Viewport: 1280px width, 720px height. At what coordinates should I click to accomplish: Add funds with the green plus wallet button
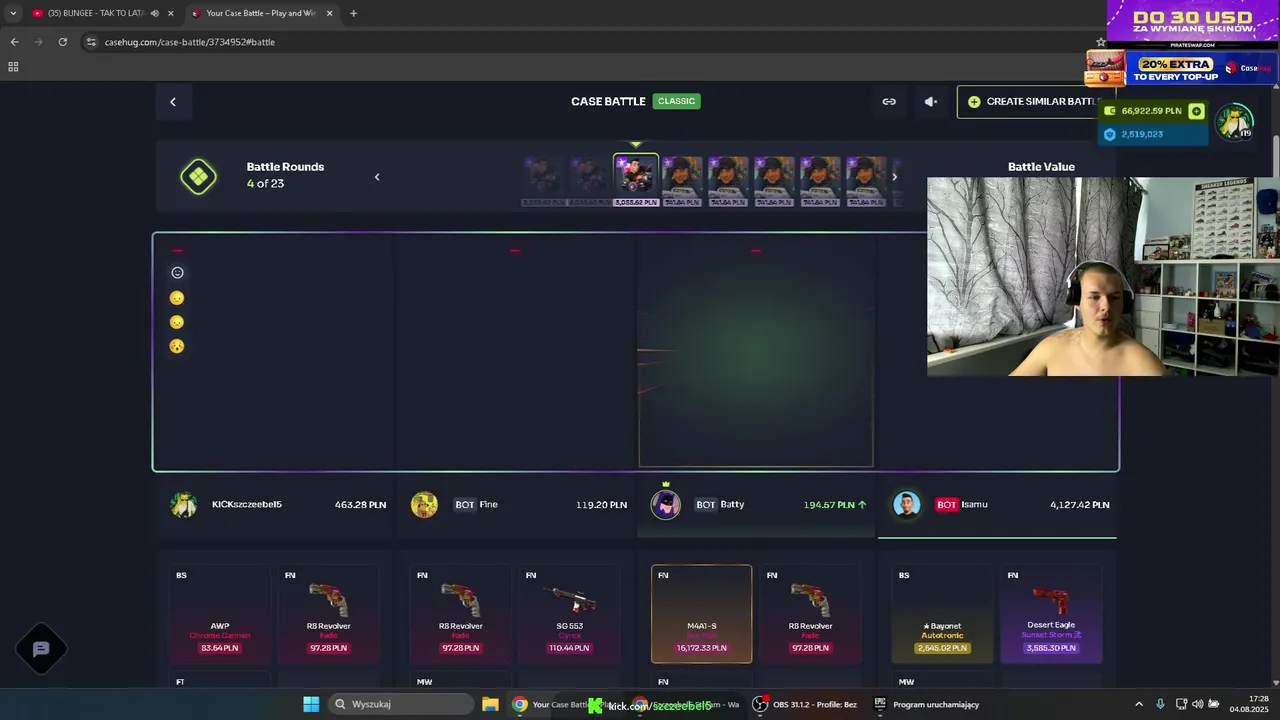[1196, 111]
